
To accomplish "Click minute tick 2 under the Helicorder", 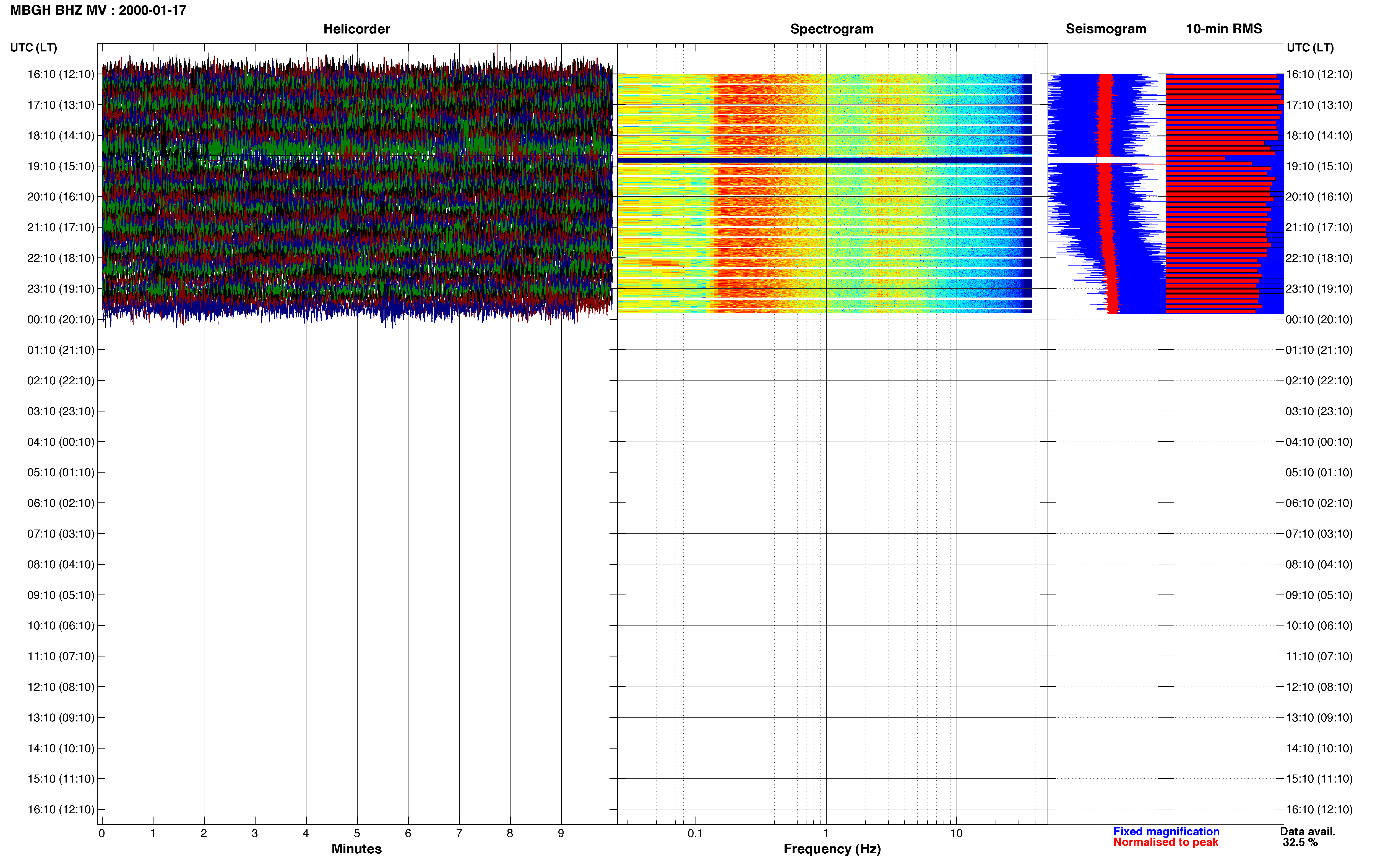I will [x=204, y=833].
